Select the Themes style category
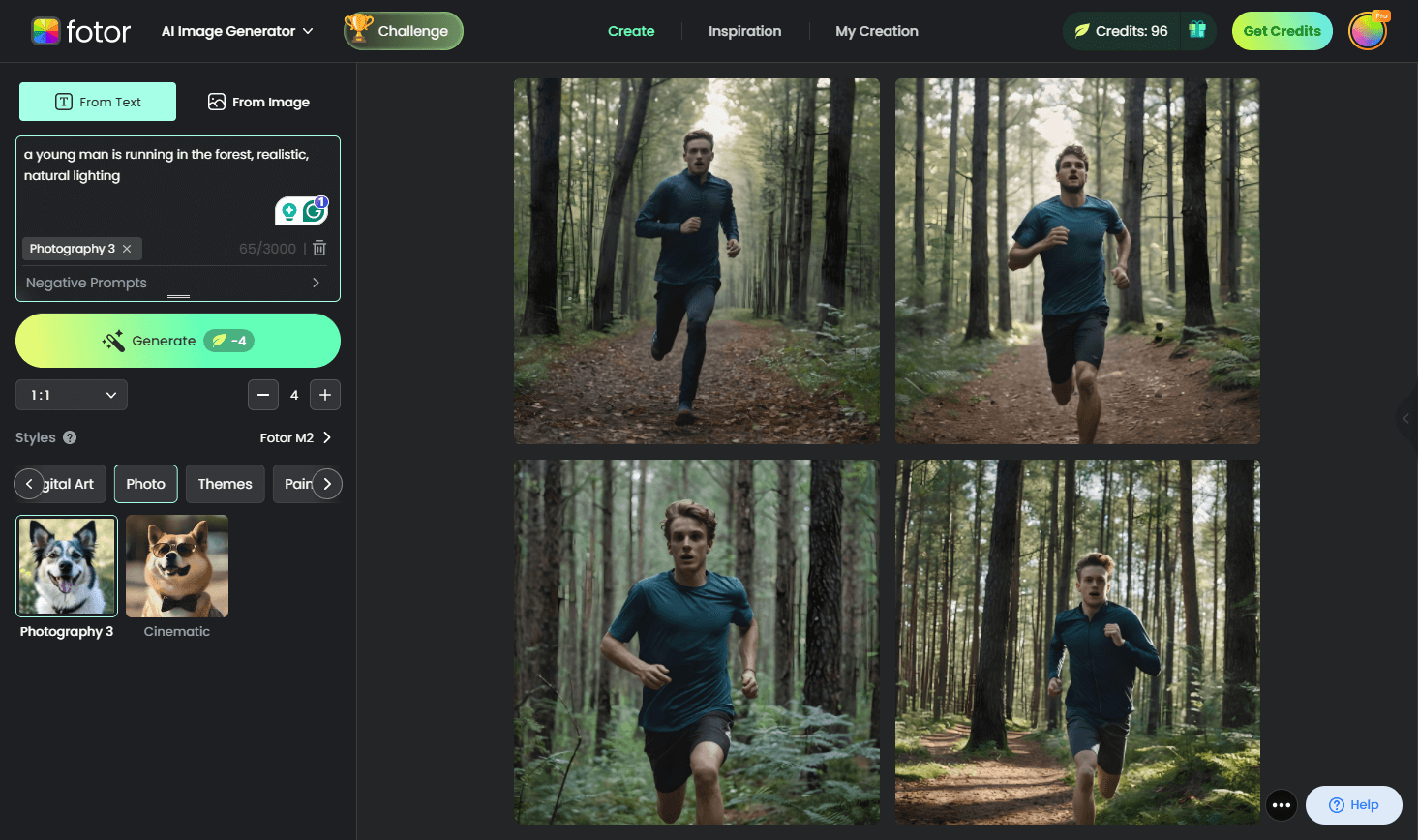The width and height of the screenshot is (1418, 840). tap(226, 484)
